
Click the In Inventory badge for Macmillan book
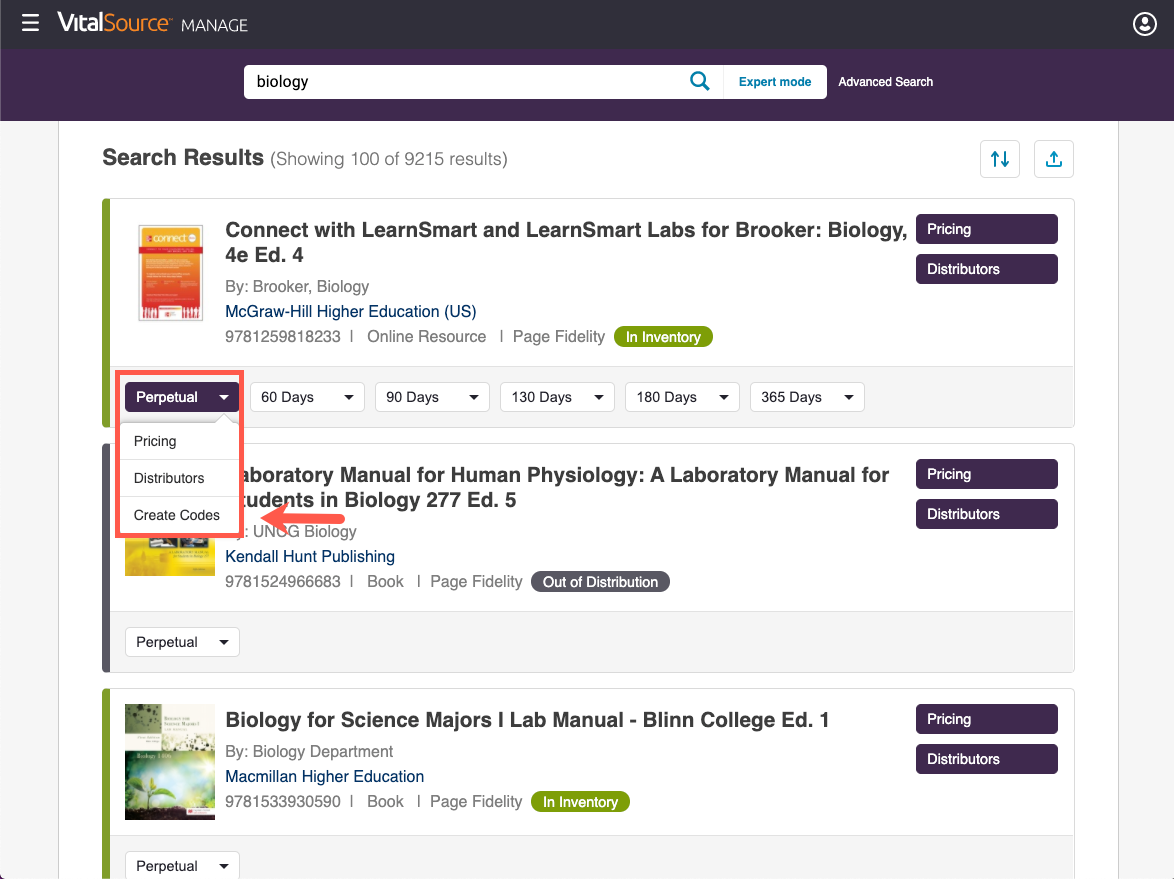point(580,802)
